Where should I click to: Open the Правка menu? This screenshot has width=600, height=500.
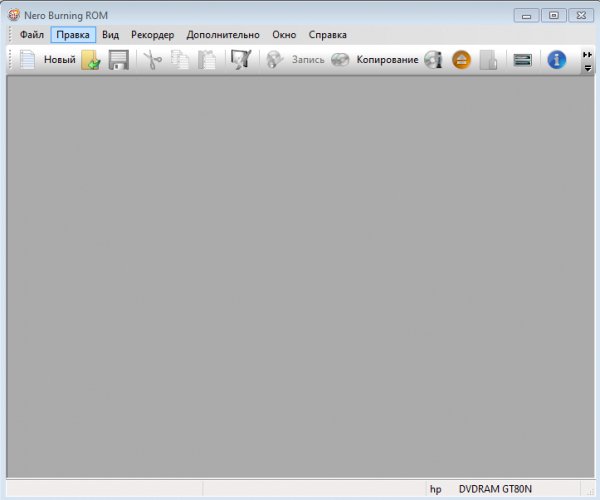pyautogui.click(x=73, y=35)
